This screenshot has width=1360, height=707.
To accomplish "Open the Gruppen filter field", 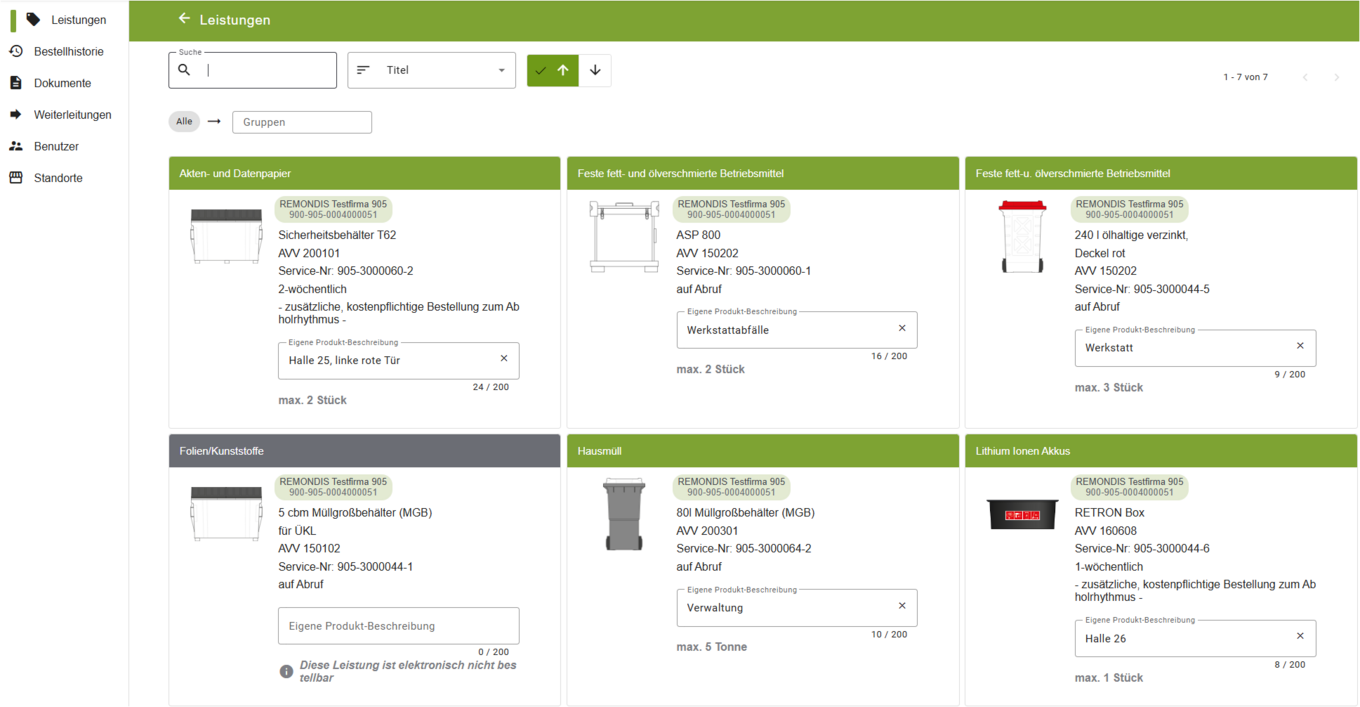I will coord(302,122).
